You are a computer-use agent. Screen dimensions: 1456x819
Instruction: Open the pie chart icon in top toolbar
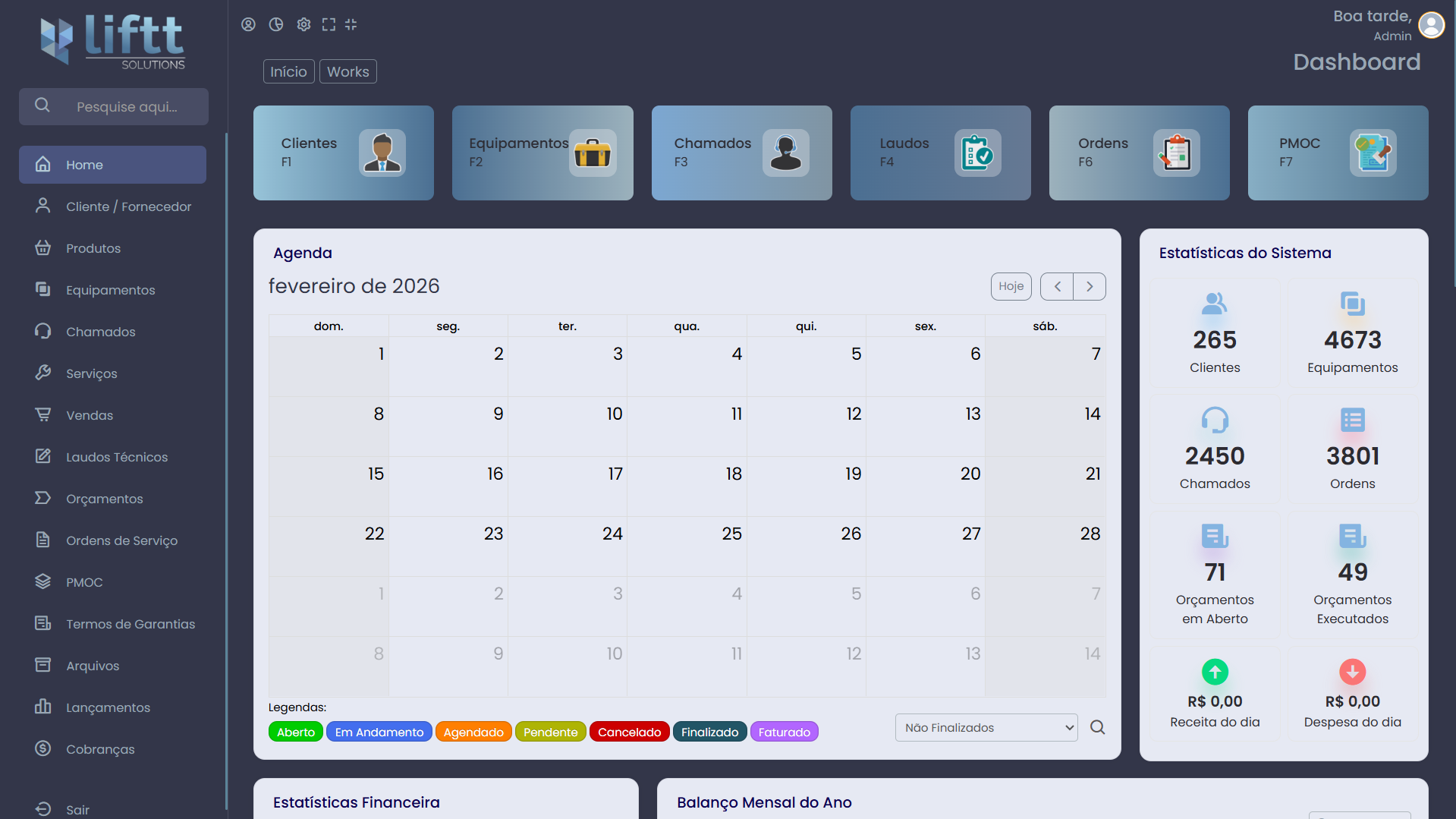click(276, 24)
